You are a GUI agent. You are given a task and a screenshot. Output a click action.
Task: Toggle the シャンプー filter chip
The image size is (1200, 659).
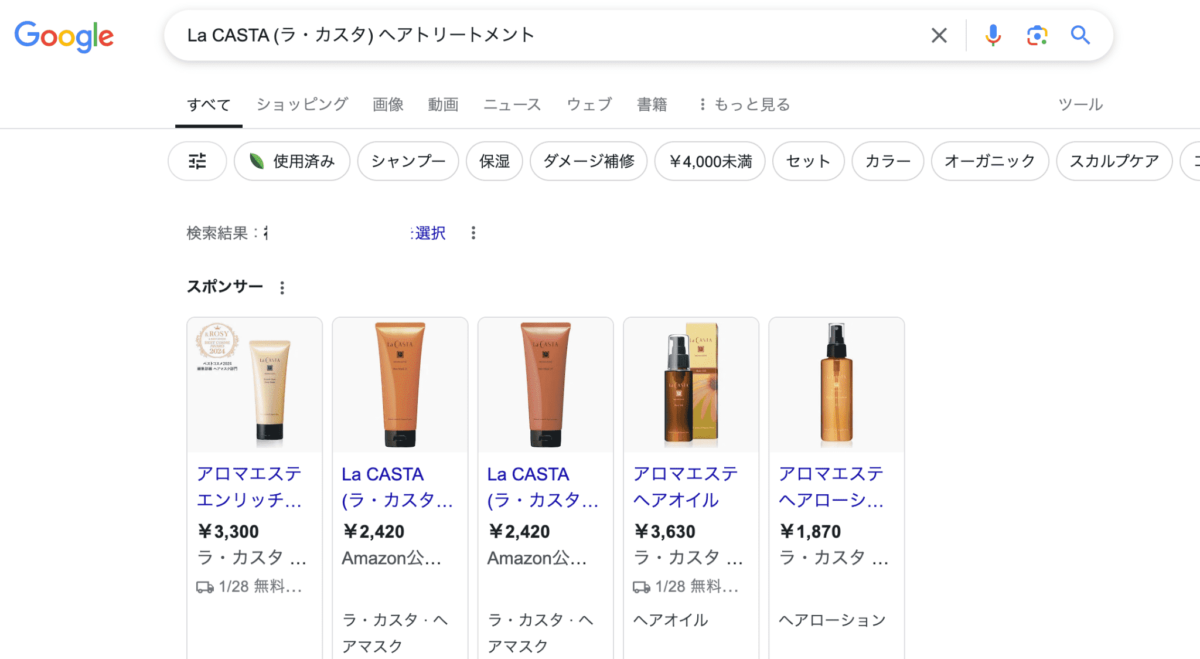coord(408,161)
